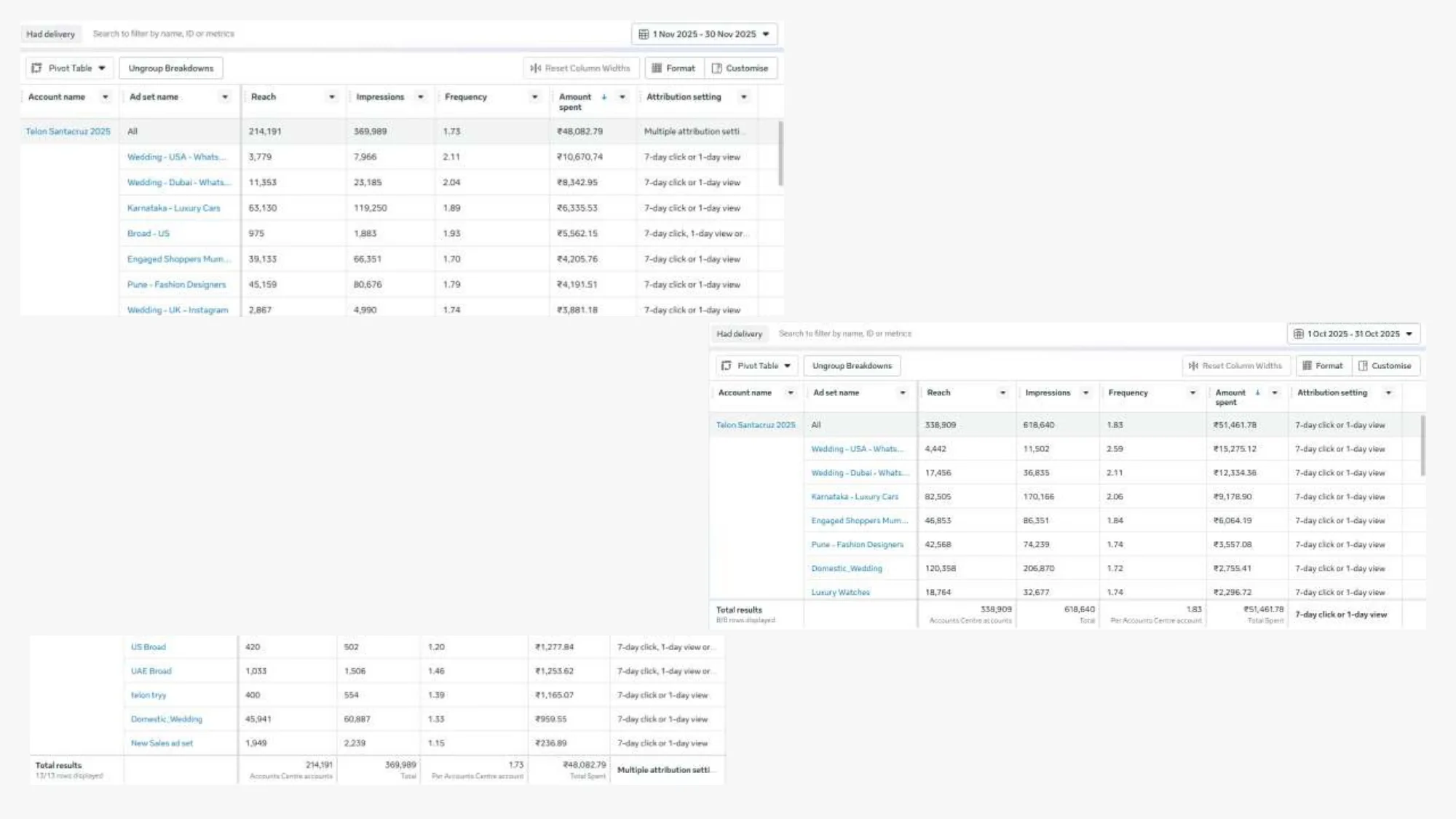
Task: Click the calendar icon in November date range
Action: coord(644,34)
